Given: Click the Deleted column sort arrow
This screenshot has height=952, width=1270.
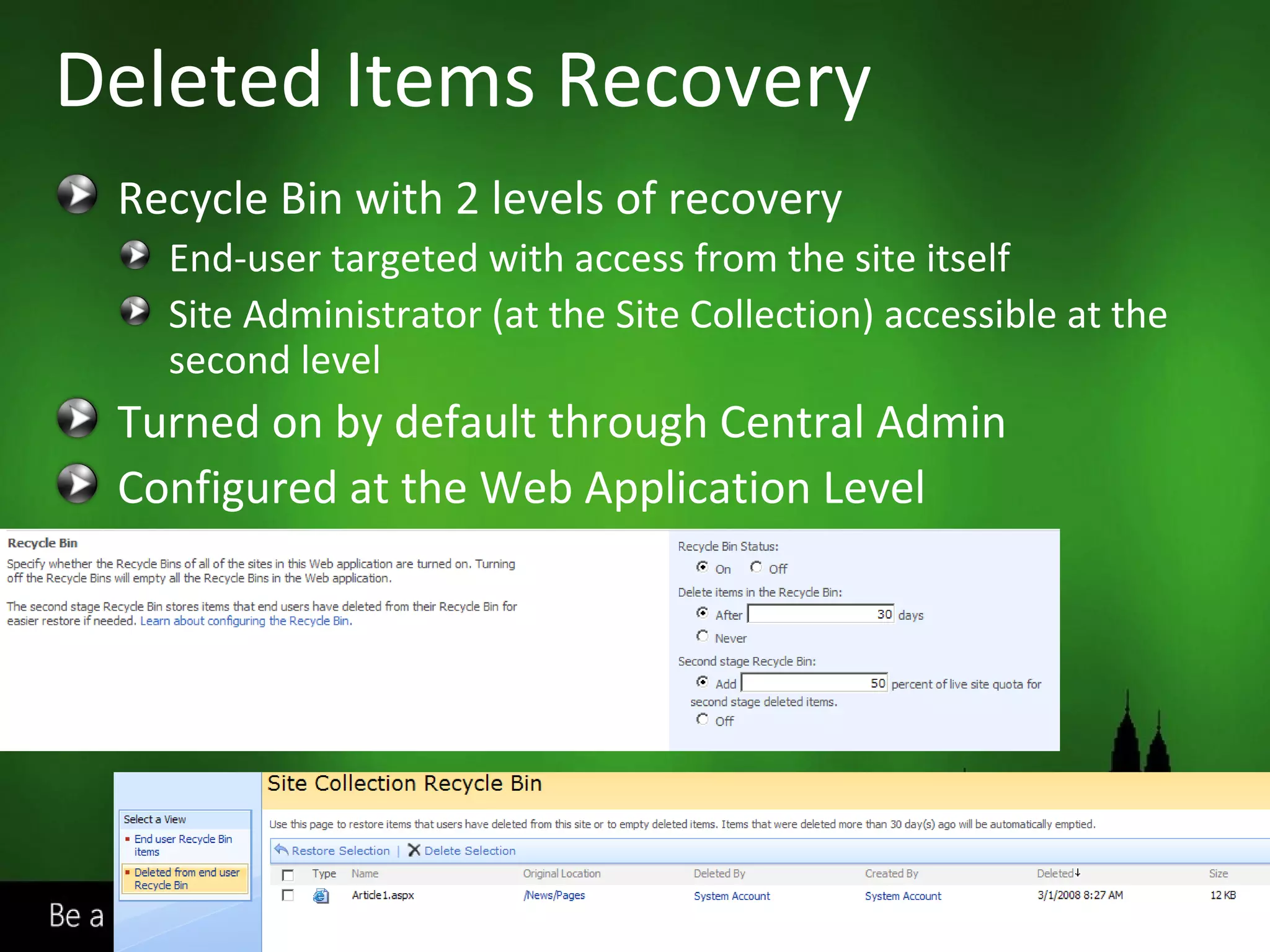Looking at the screenshot, I should [x=1078, y=873].
